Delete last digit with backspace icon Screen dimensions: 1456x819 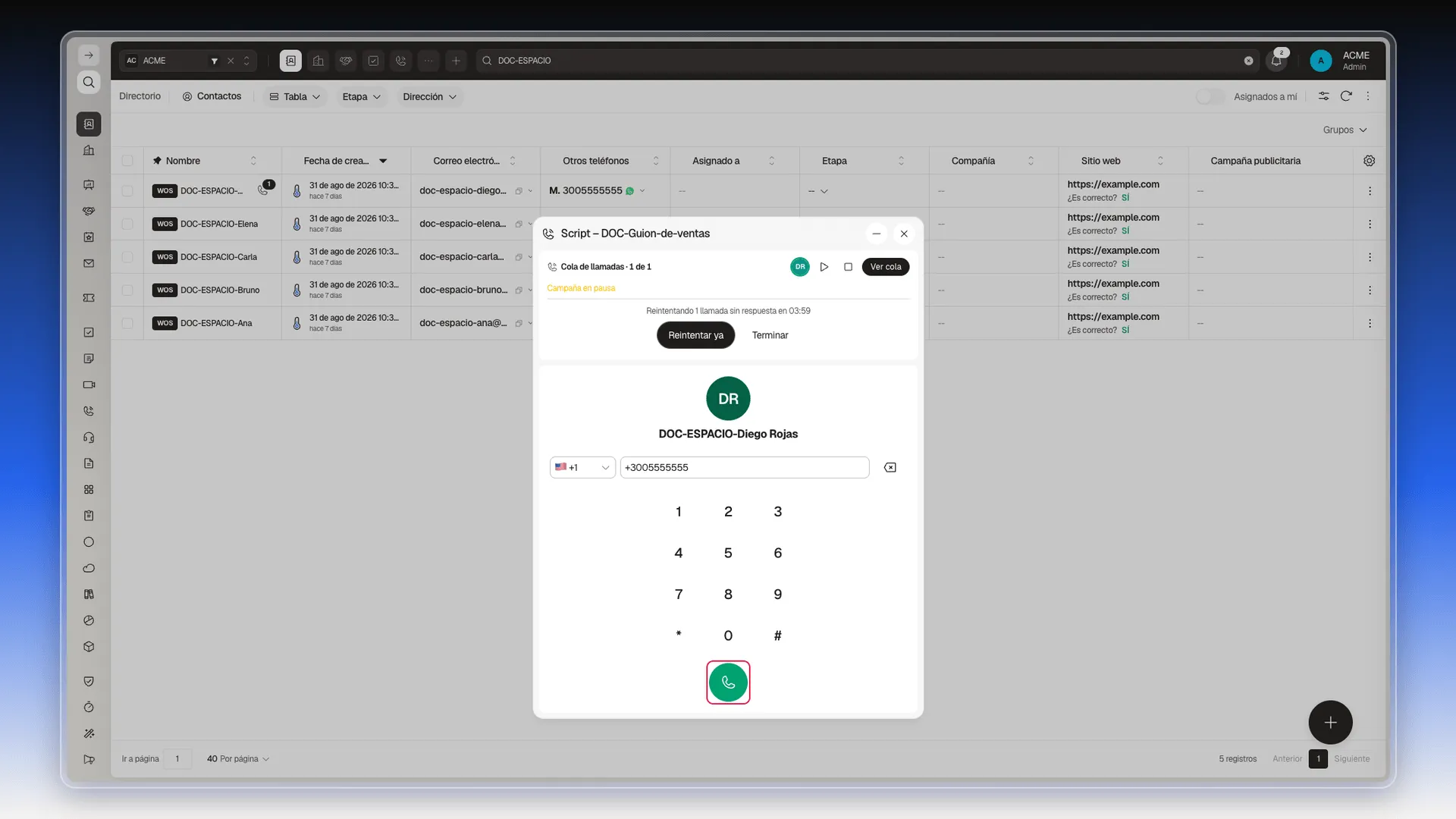click(x=890, y=468)
